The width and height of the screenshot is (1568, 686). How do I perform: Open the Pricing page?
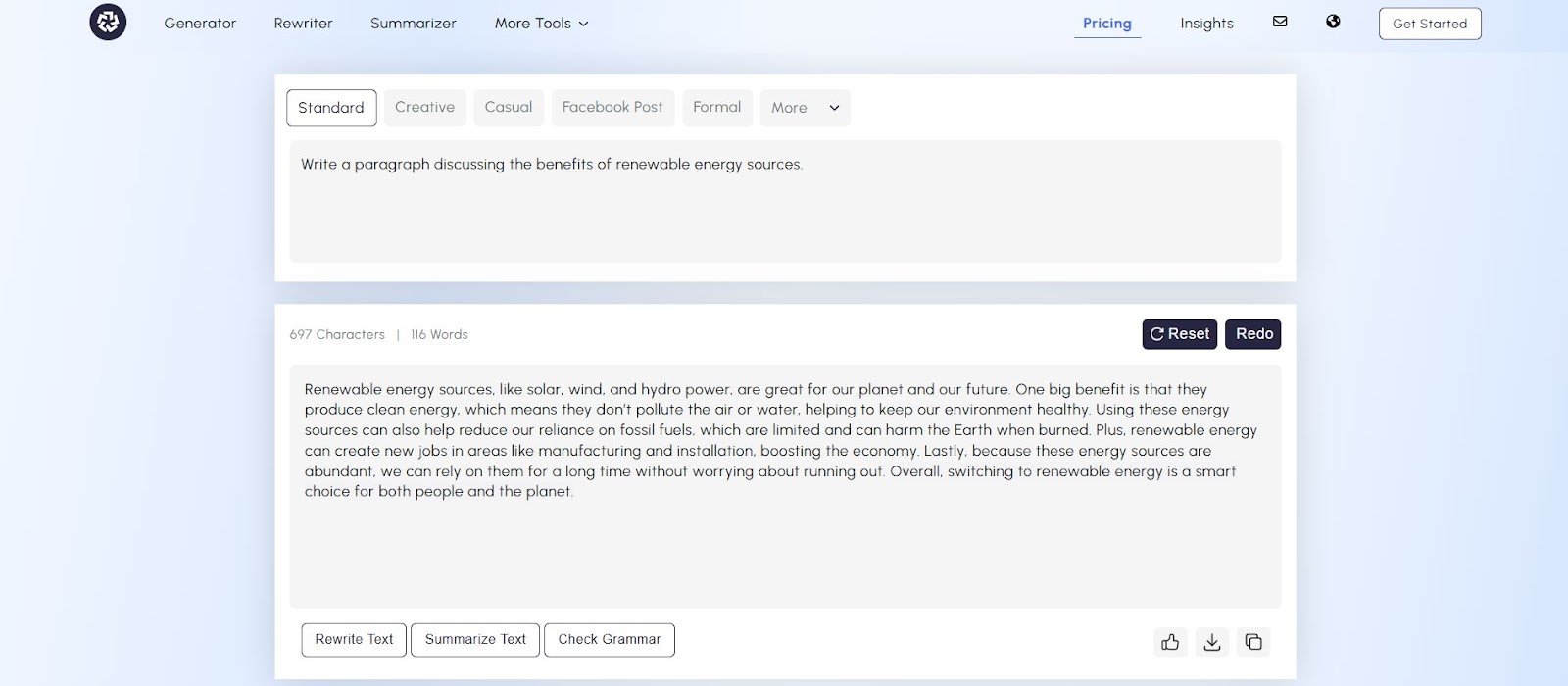tap(1107, 24)
